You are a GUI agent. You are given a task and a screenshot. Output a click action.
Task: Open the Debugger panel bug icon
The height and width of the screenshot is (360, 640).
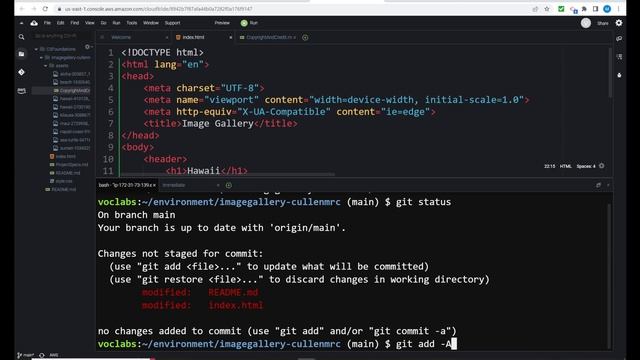pyautogui.click(x=619, y=75)
